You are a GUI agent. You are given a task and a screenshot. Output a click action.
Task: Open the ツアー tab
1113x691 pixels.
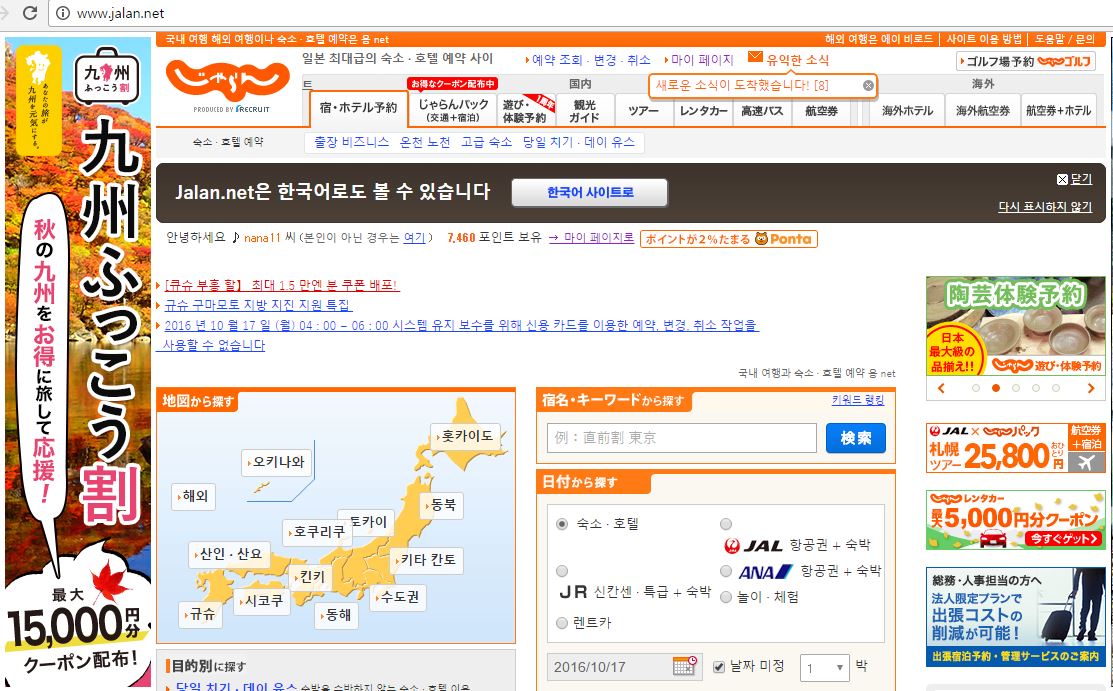tap(643, 110)
